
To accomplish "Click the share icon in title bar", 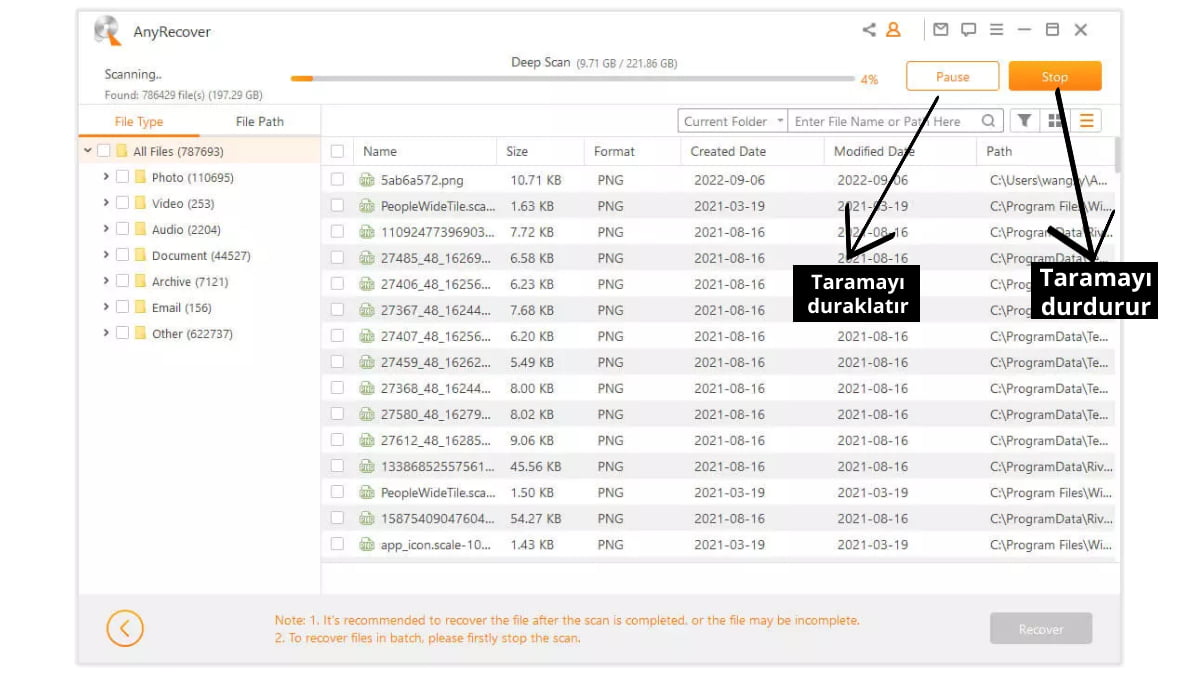I will (869, 30).
